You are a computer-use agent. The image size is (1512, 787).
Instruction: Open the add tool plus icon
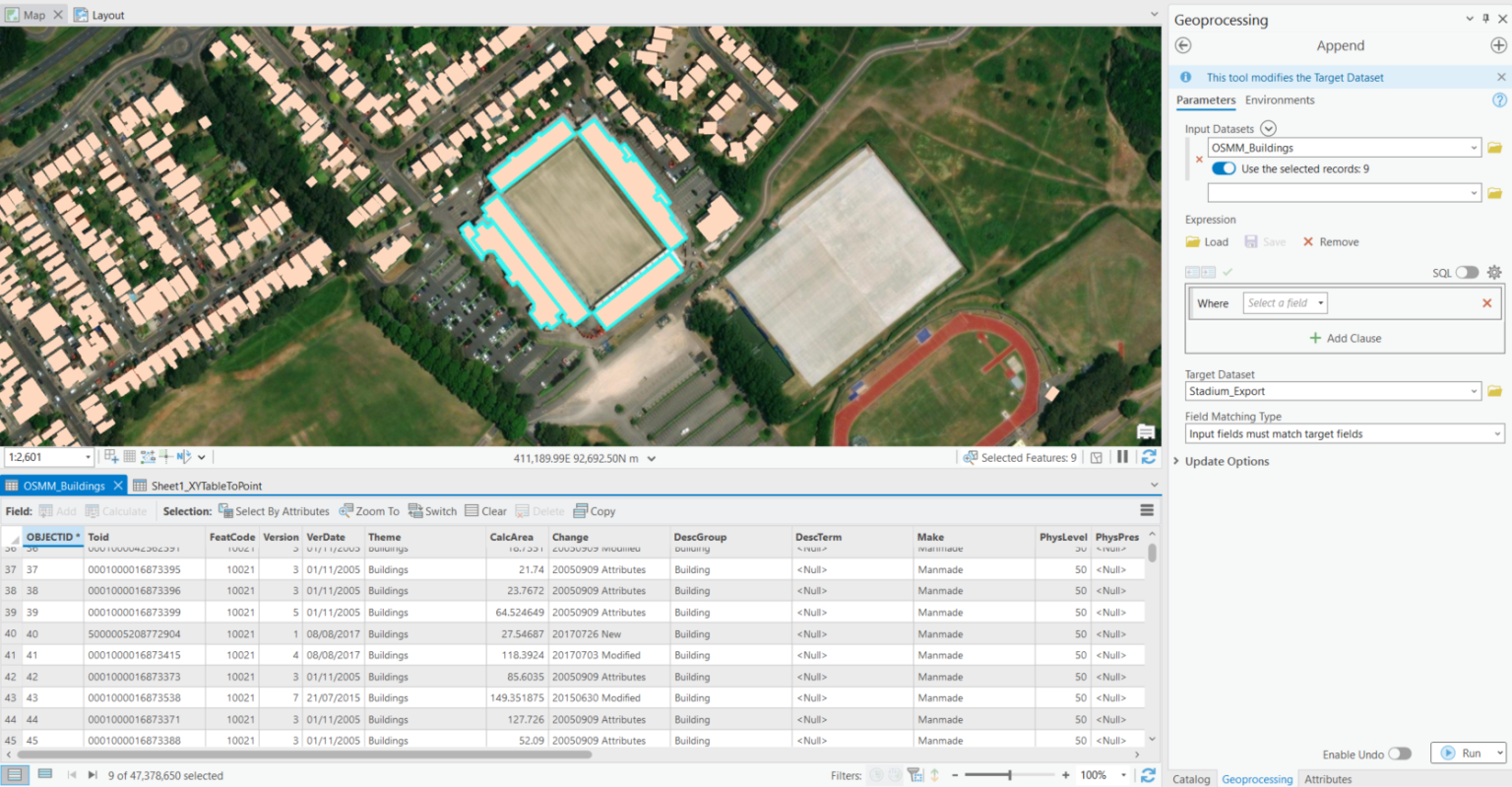[1498, 45]
